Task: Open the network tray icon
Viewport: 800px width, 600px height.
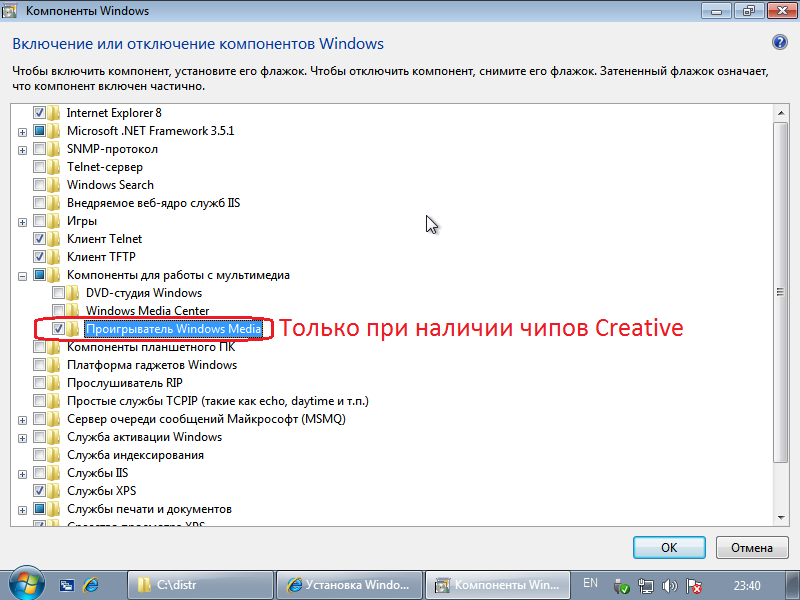Action: coord(647,584)
